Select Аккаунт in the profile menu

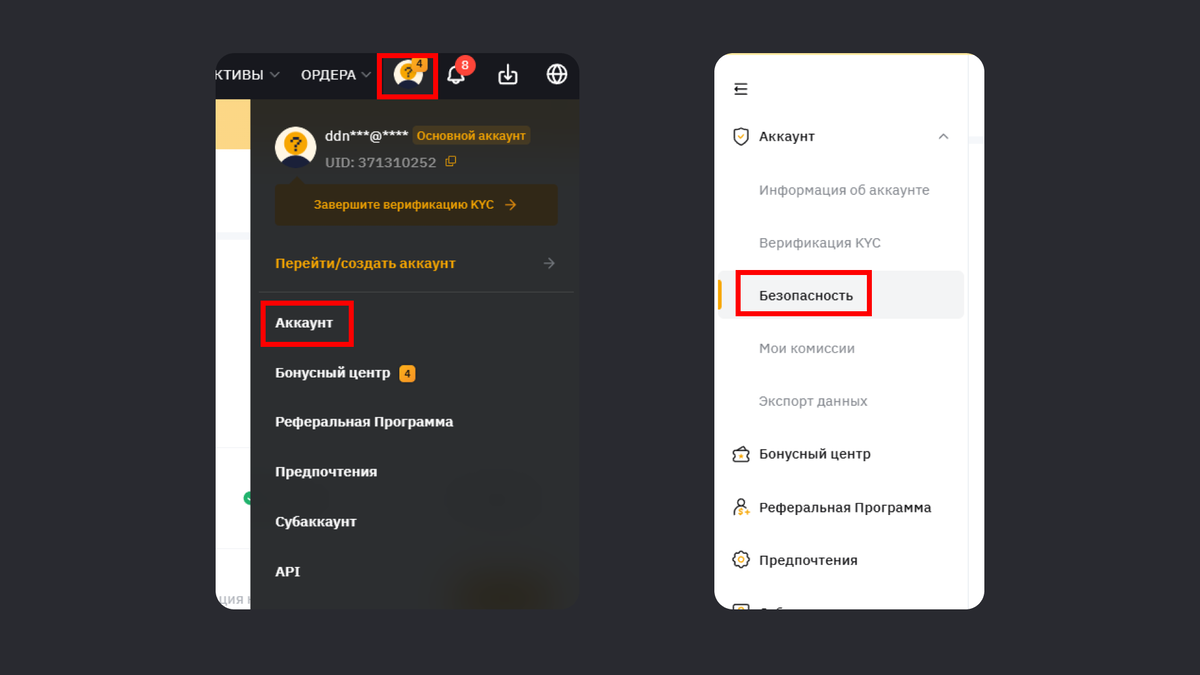pos(304,323)
